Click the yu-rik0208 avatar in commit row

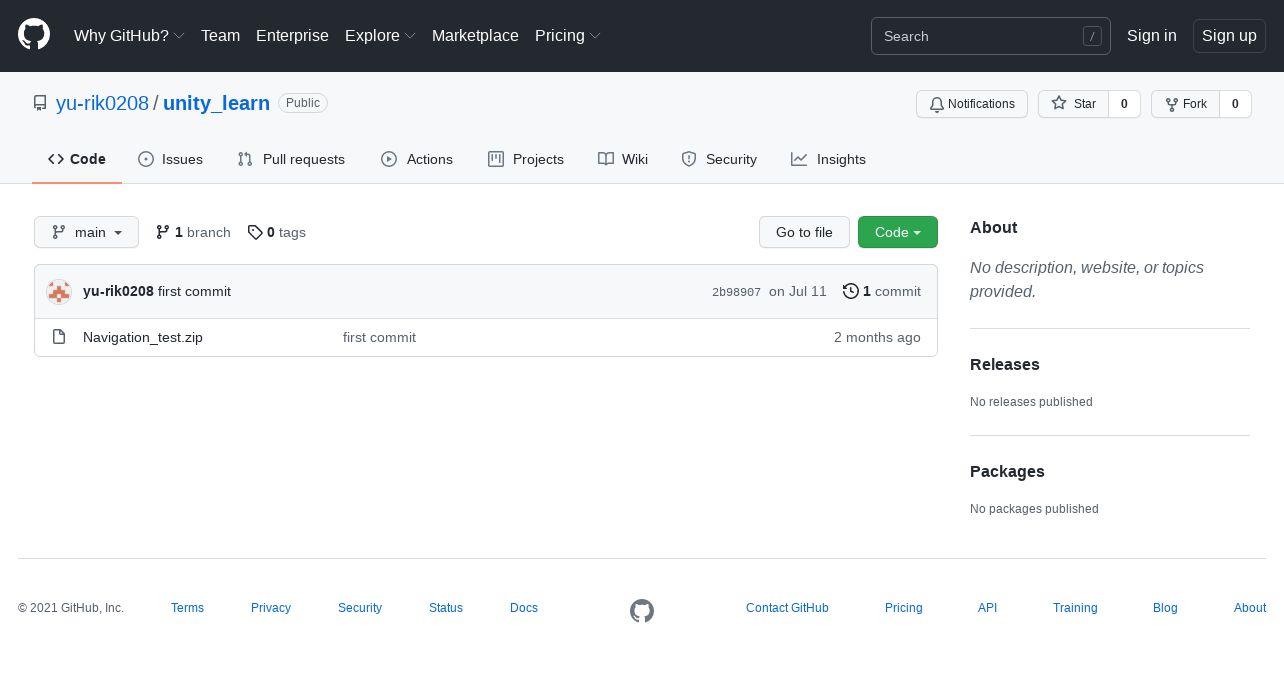click(x=59, y=292)
